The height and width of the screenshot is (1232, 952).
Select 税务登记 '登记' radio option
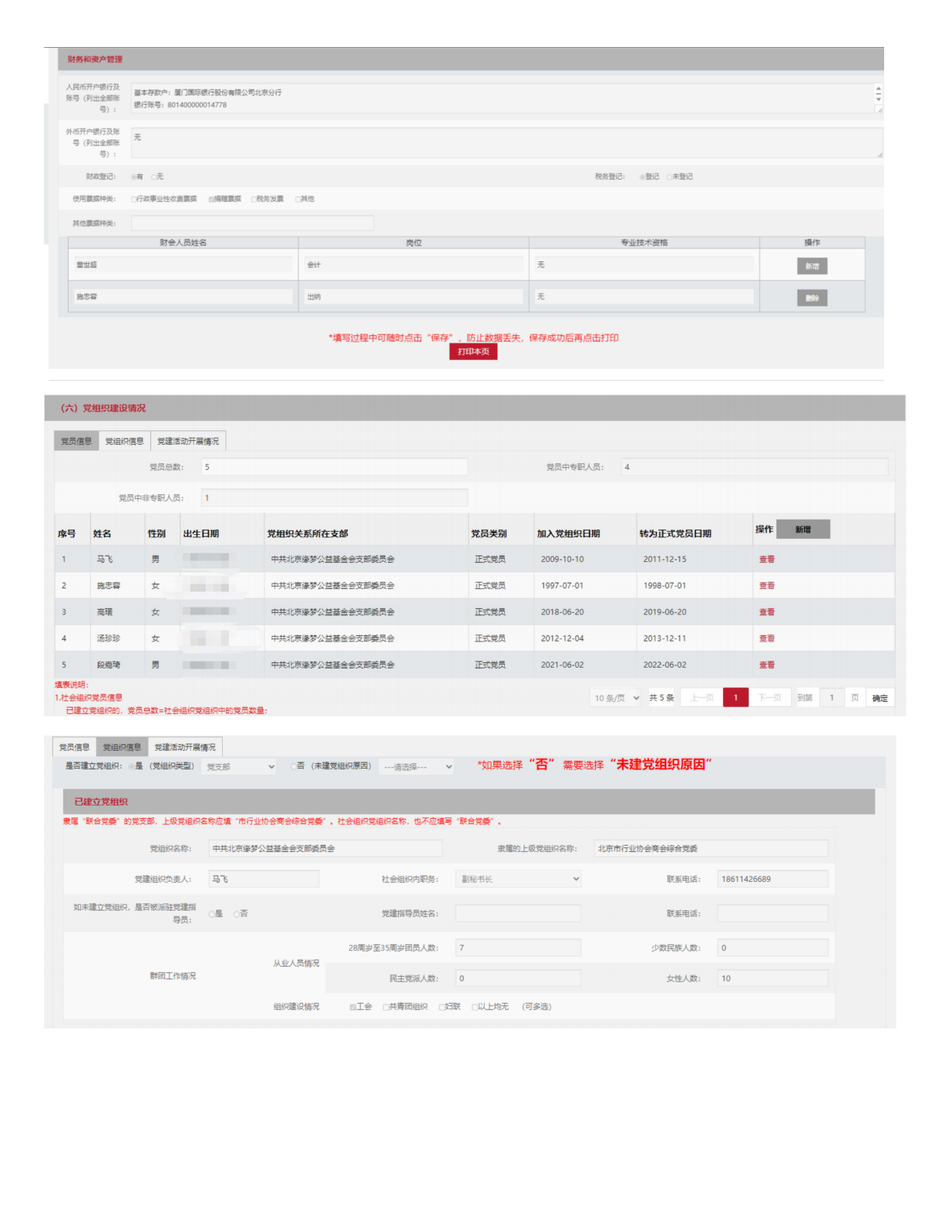click(642, 177)
